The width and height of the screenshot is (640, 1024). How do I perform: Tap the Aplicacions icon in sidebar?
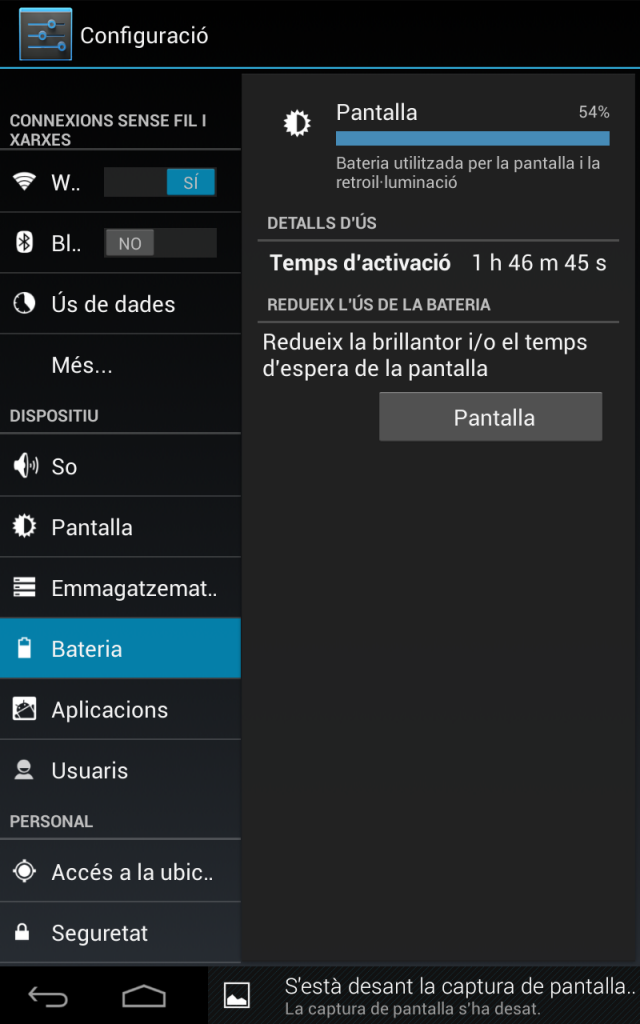click(24, 709)
